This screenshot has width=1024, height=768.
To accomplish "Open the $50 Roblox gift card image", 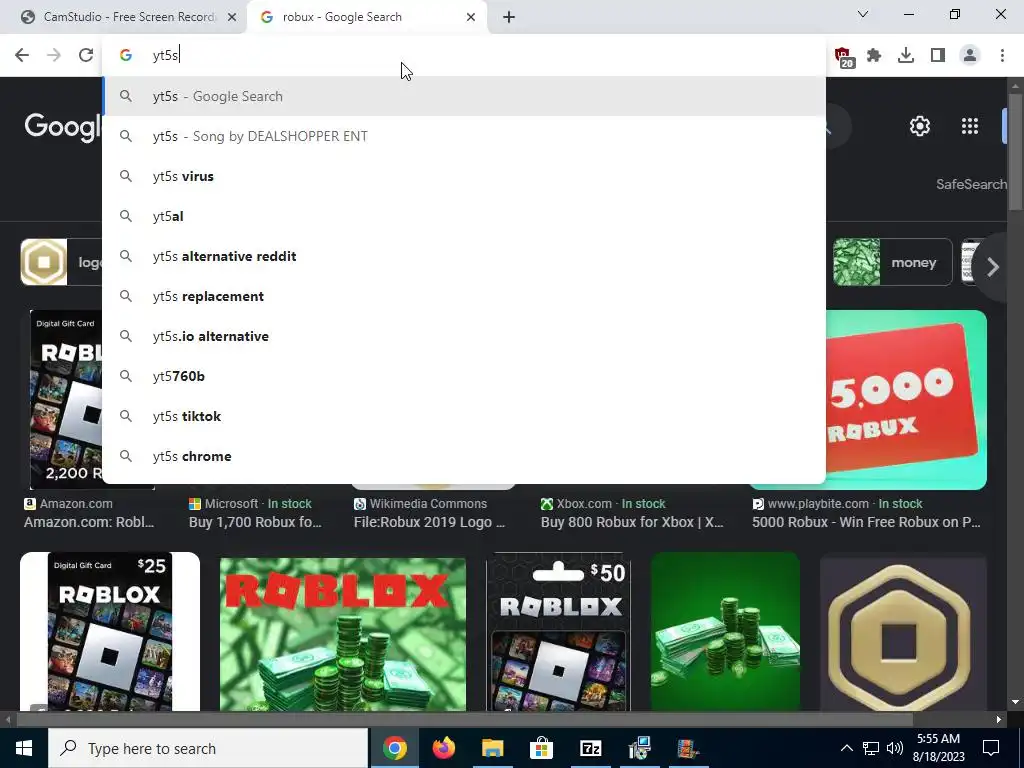I will pyautogui.click(x=559, y=632).
